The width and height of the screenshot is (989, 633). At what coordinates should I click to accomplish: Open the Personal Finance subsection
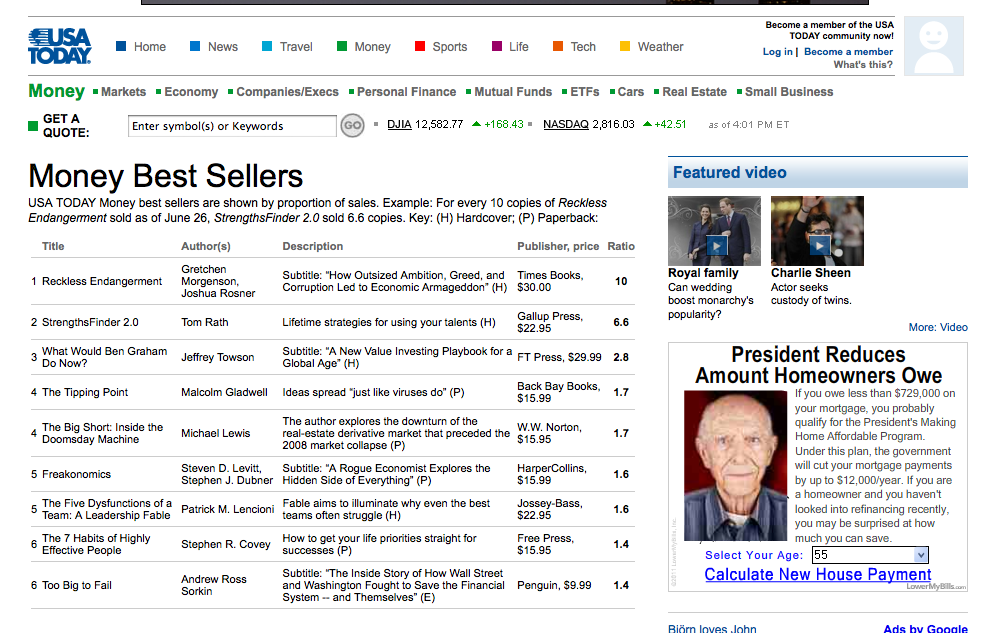tap(406, 92)
